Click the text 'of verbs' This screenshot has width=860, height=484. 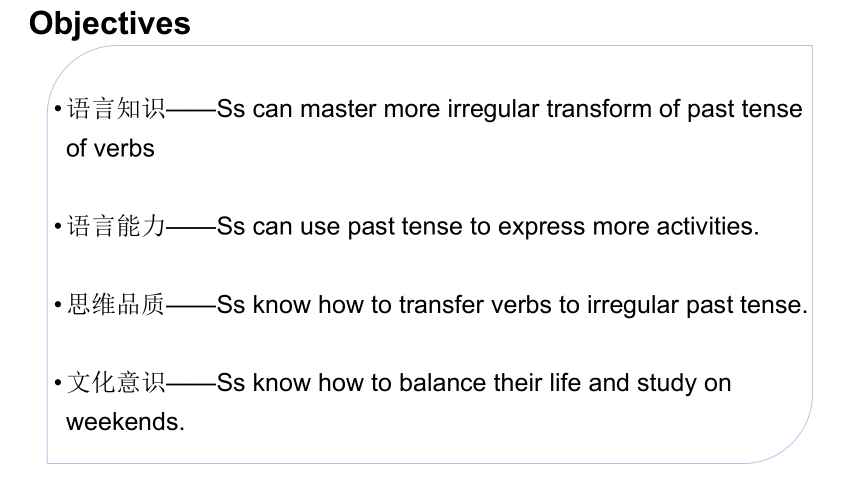coord(110,148)
